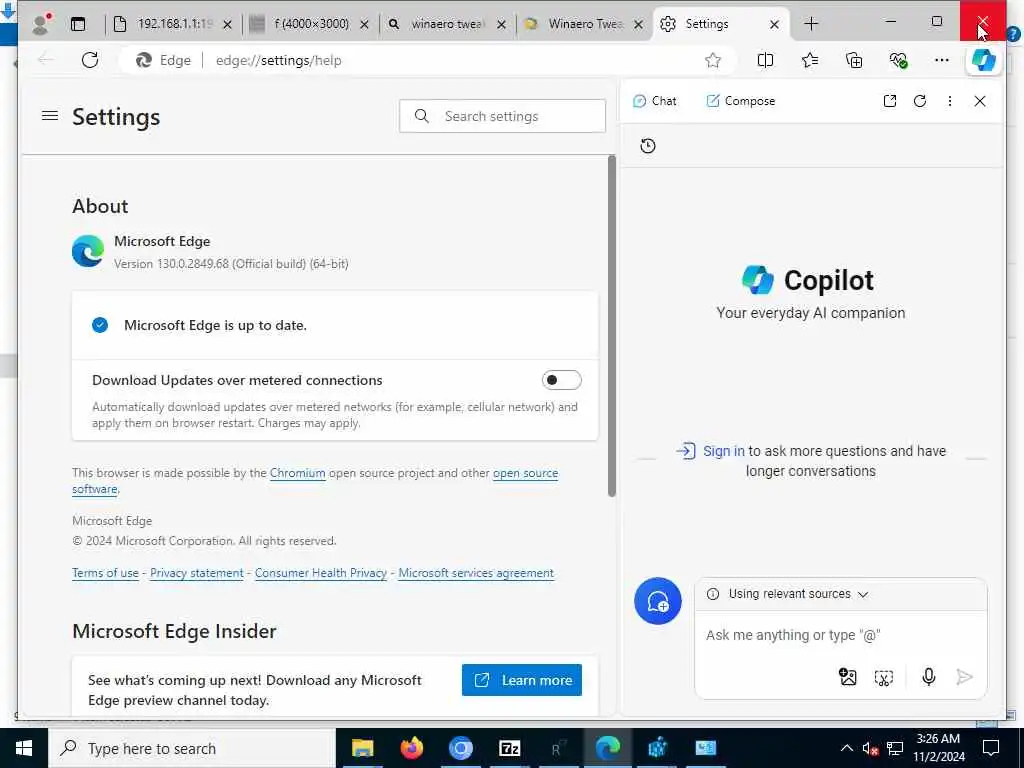The image size is (1024, 768).
Task: Toggle the Copilot sidebar button
Action: pyautogui.click(x=984, y=60)
